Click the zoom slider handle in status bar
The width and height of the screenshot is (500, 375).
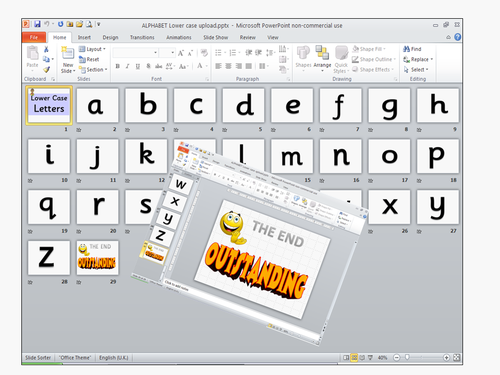(x=407, y=357)
